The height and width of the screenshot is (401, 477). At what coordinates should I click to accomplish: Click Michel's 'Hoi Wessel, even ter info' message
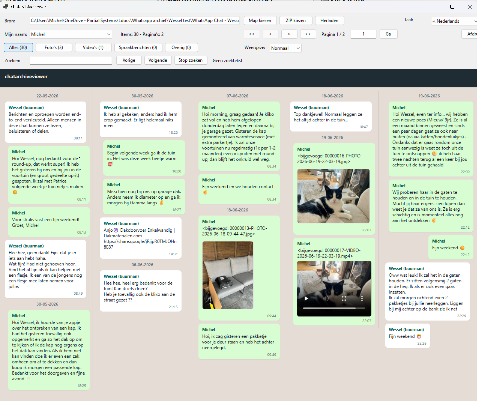431,139
